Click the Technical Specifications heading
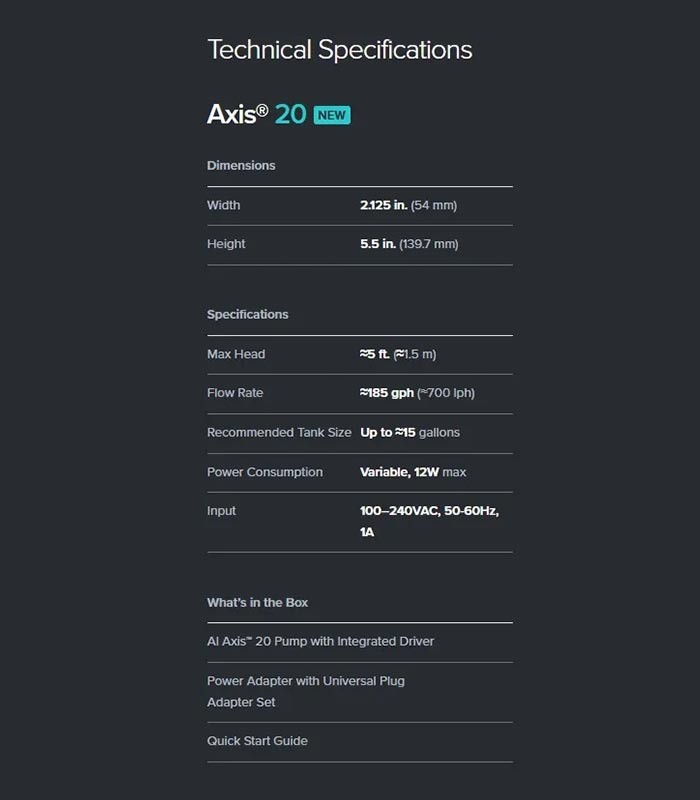The height and width of the screenshot is (800, 700). coord(340,50)
